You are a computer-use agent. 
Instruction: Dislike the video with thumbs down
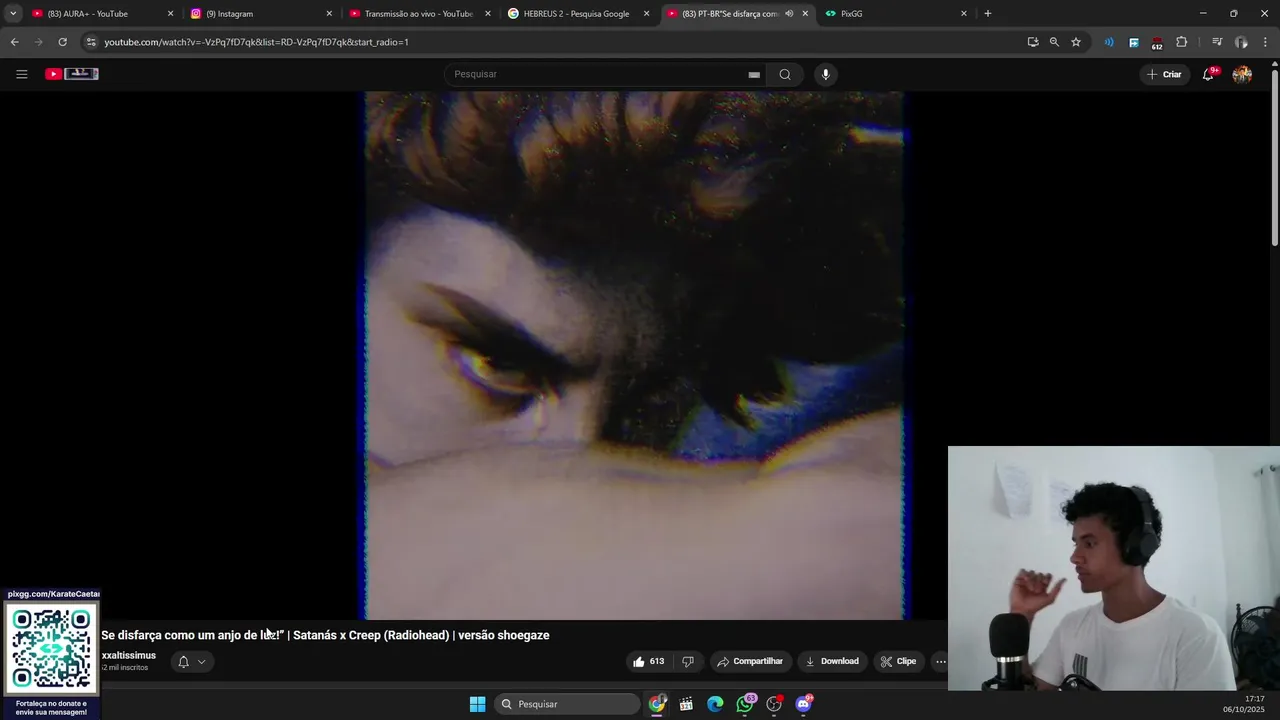(x=688, y=661)
